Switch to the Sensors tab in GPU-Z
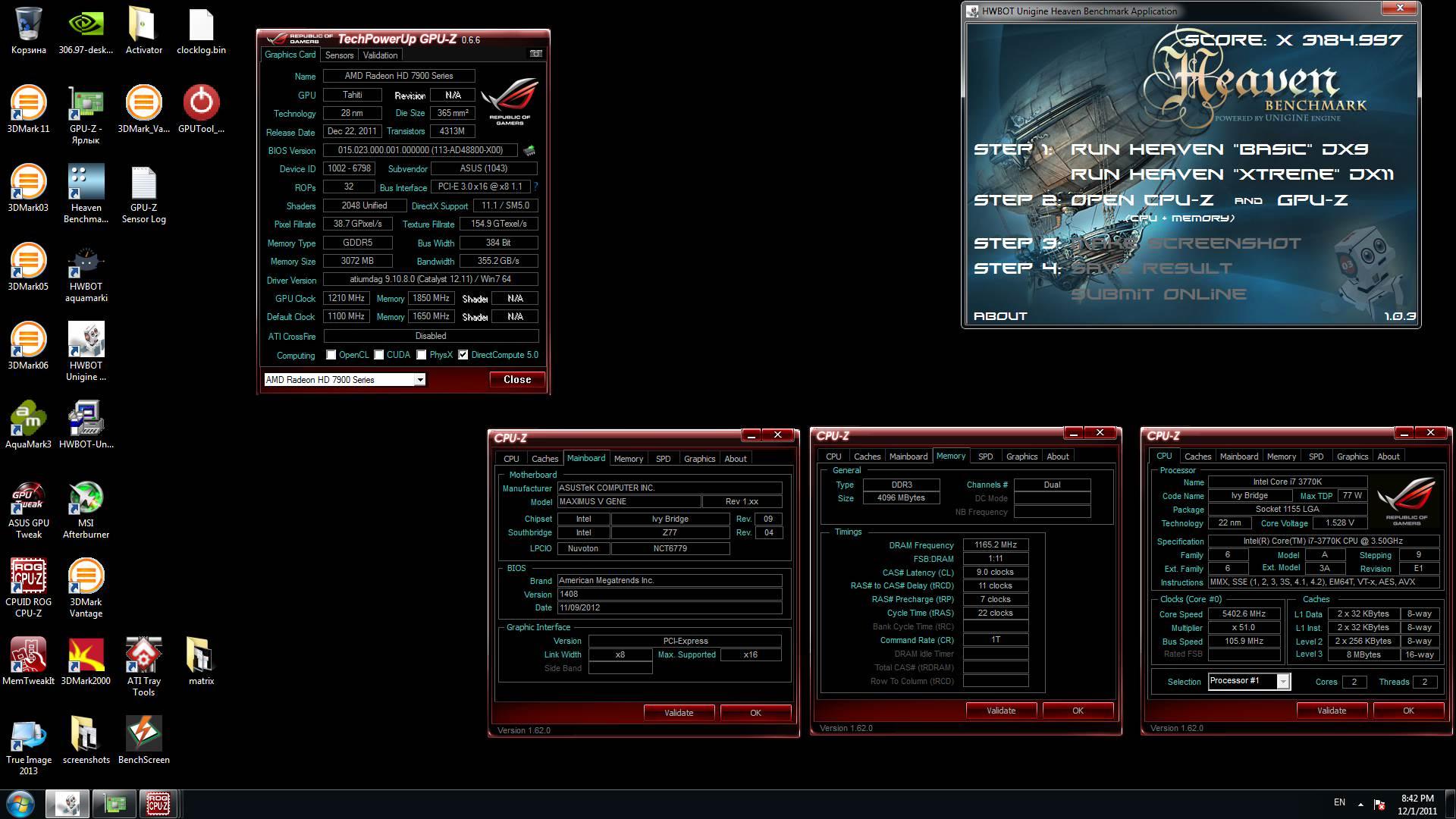Screen dimensions: 1456x819 coord(339,55)
